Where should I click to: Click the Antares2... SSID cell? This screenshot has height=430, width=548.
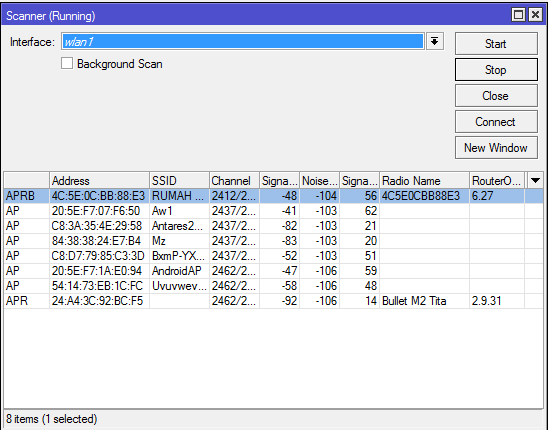[x=179, y=226]
